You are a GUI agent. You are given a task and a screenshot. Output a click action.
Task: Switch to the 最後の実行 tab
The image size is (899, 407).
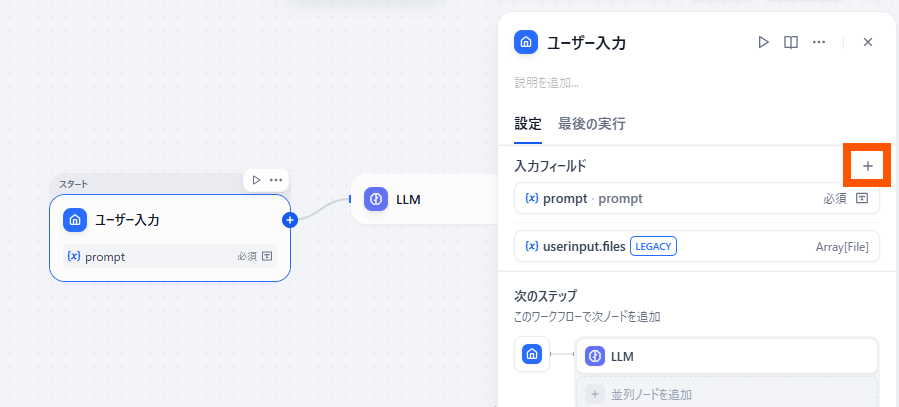pos(591,124)
